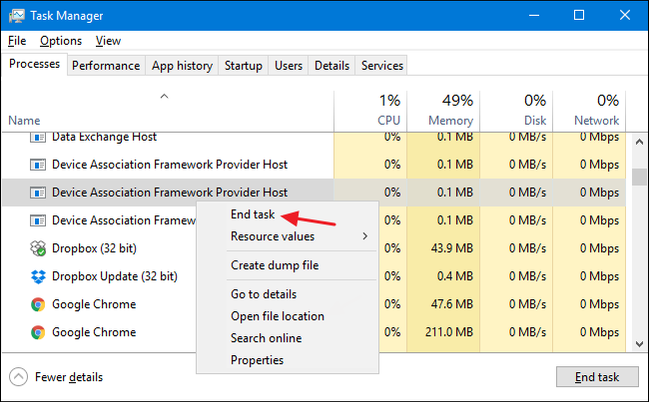Switch to the Performance tab

click(106, 66)
